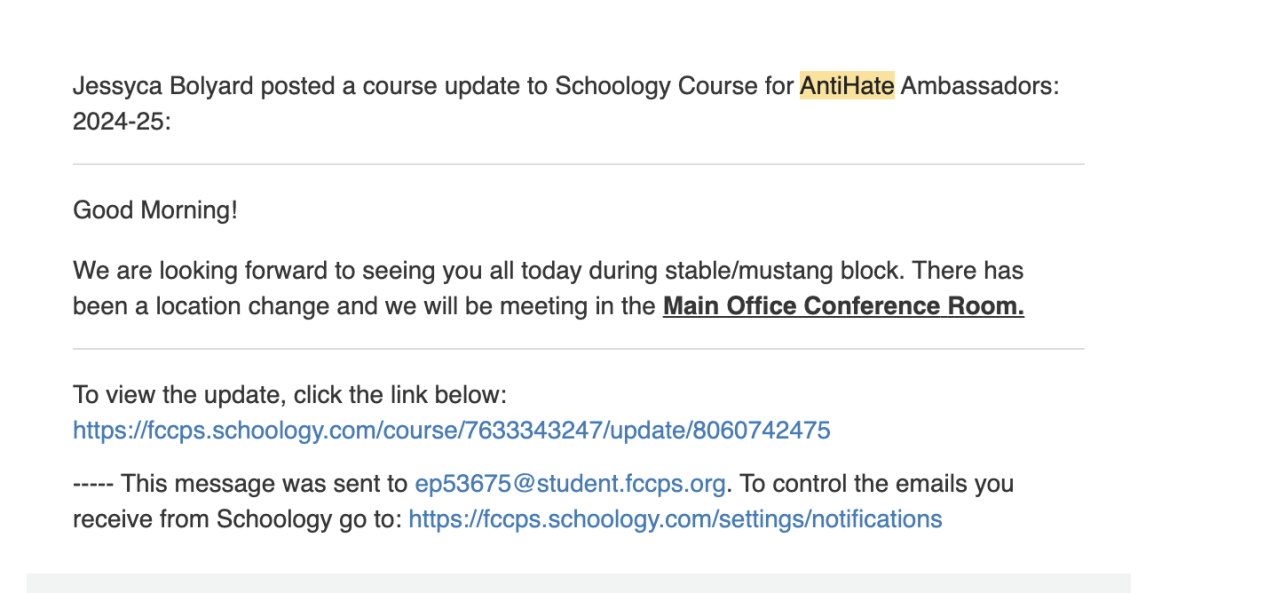The image size is (1280, 593).
Task: Click This message was sent to text
Action: pyautogui.click(x=264, y=484)
